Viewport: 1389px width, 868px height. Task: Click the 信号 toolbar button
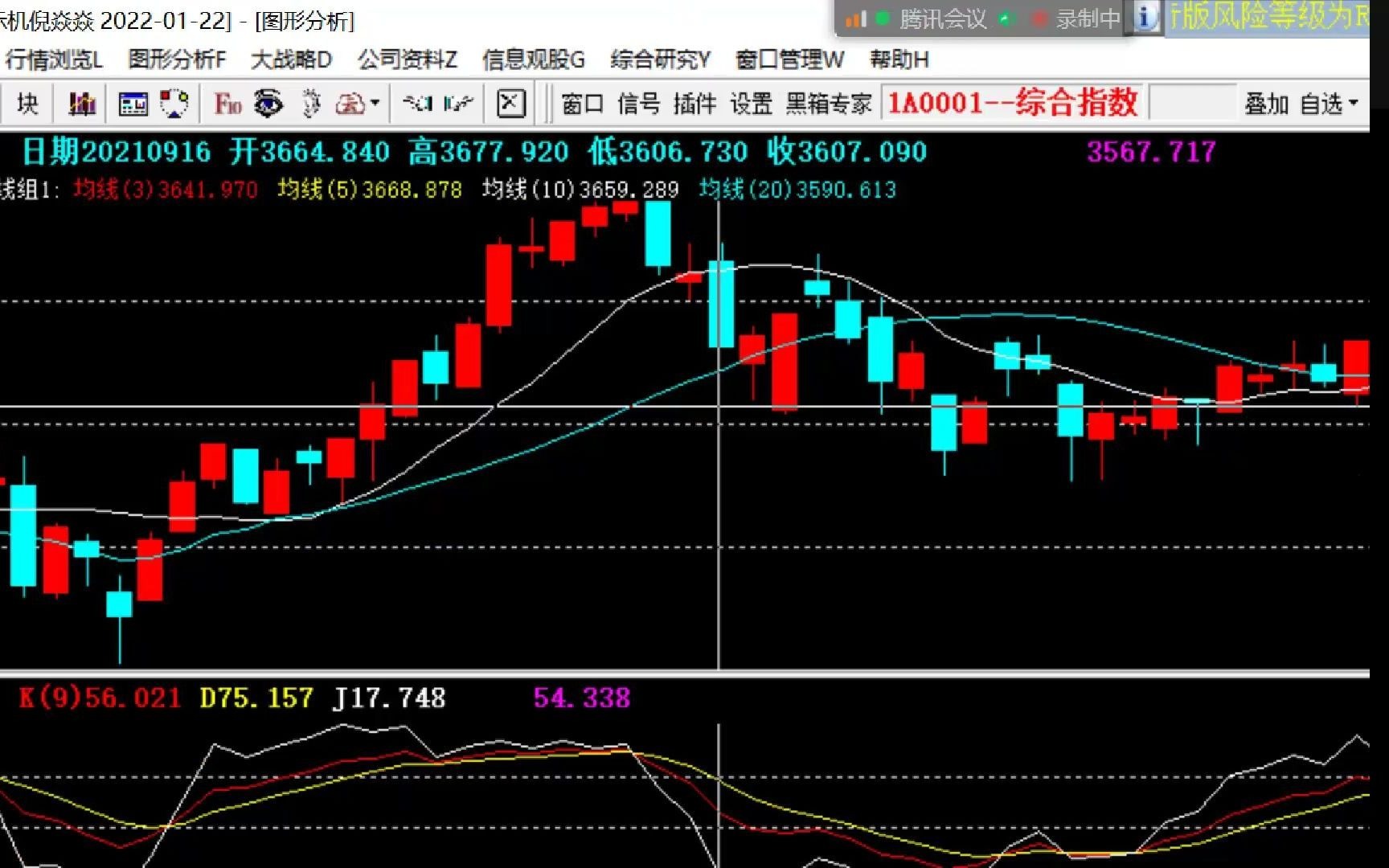click(x=639, y=104)
